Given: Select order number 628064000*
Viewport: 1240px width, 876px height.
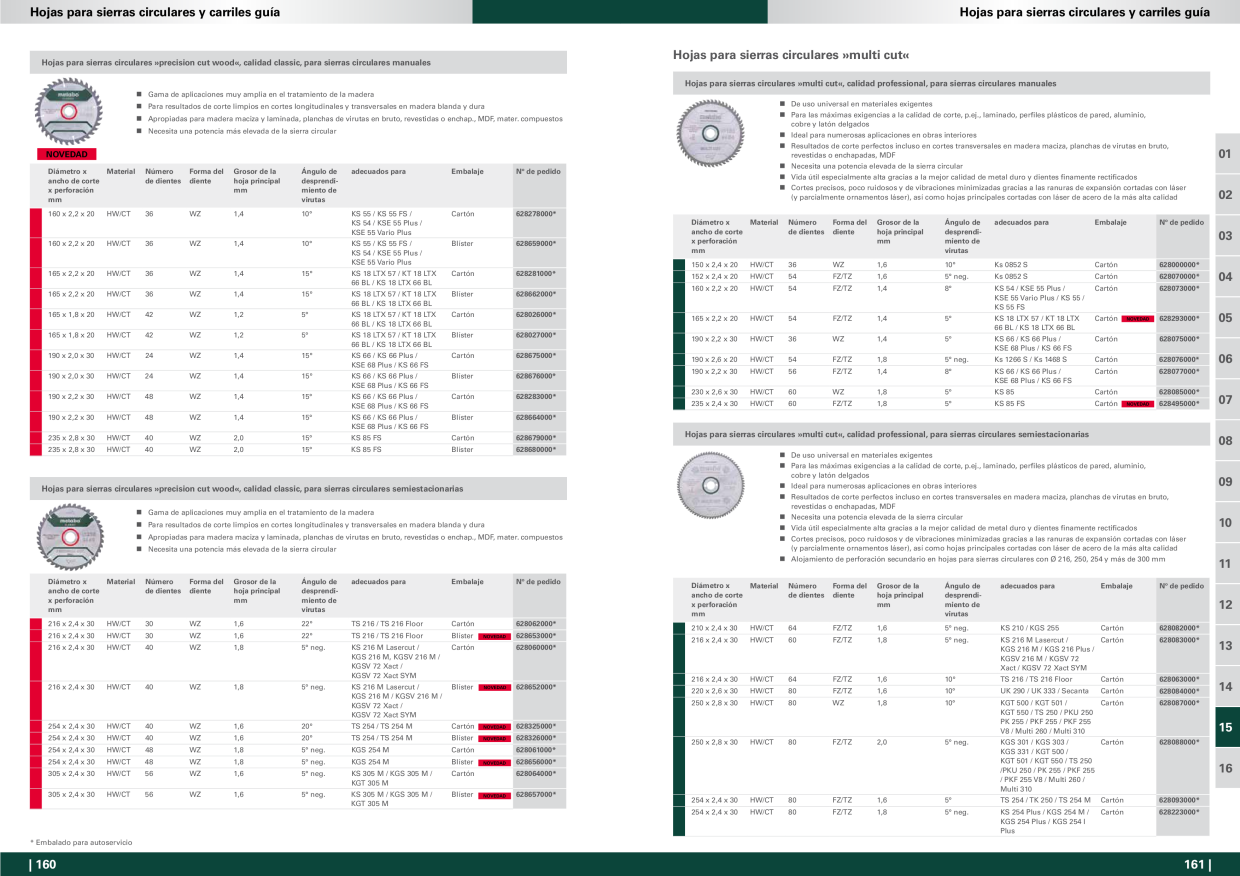Looking at the screenshot, I should (536, 773).
